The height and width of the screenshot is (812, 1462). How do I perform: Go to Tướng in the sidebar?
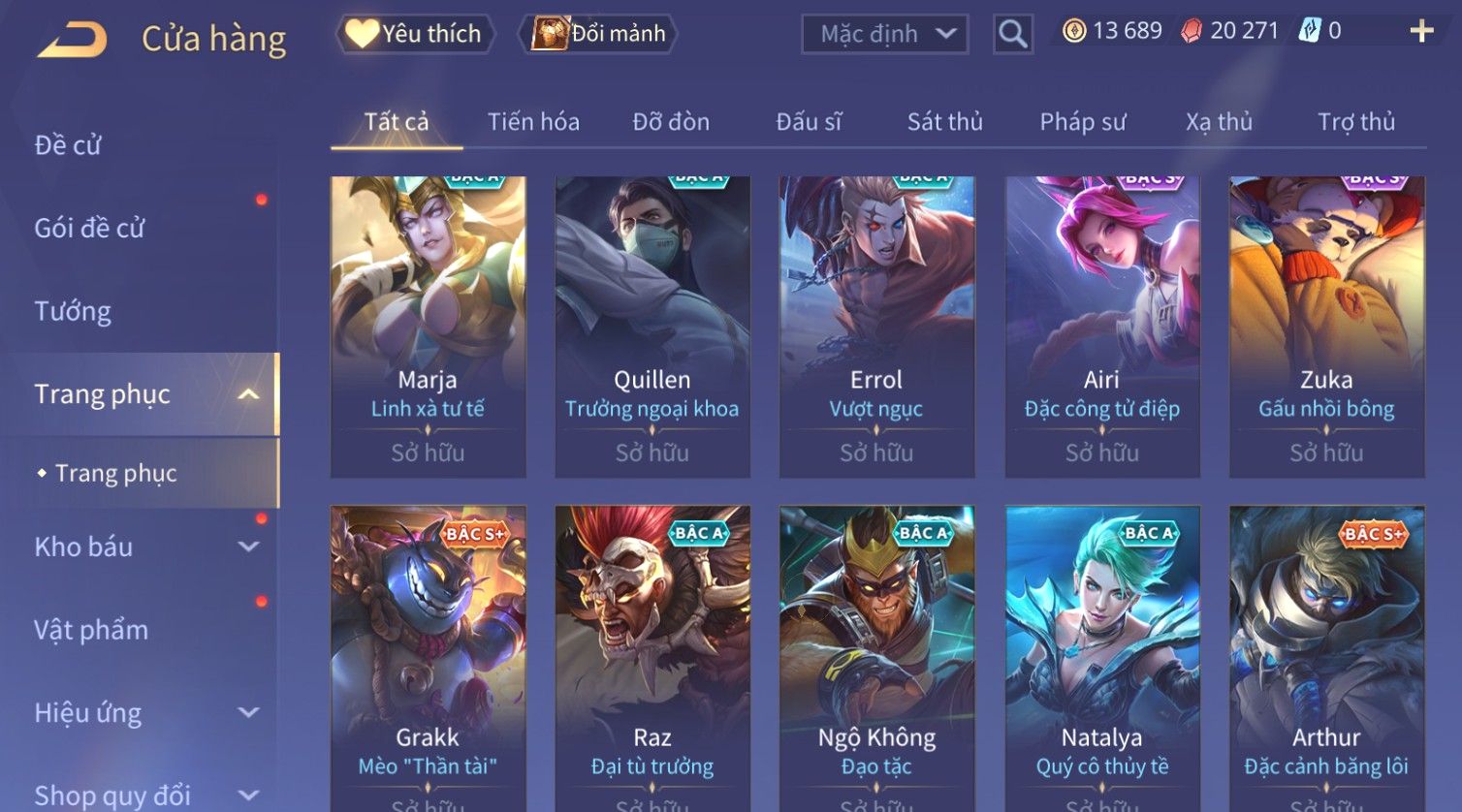click(73, 311)
